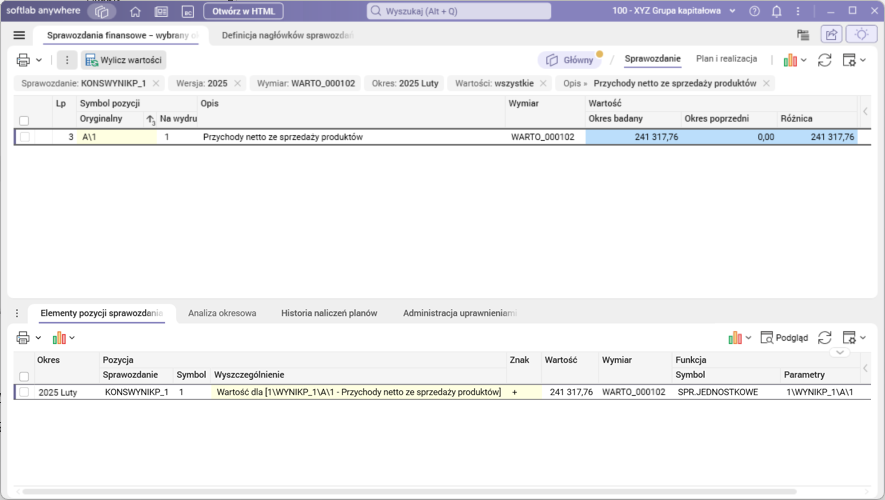Open print dropdown arrow in upper toolbar

(x=39, y=60)
